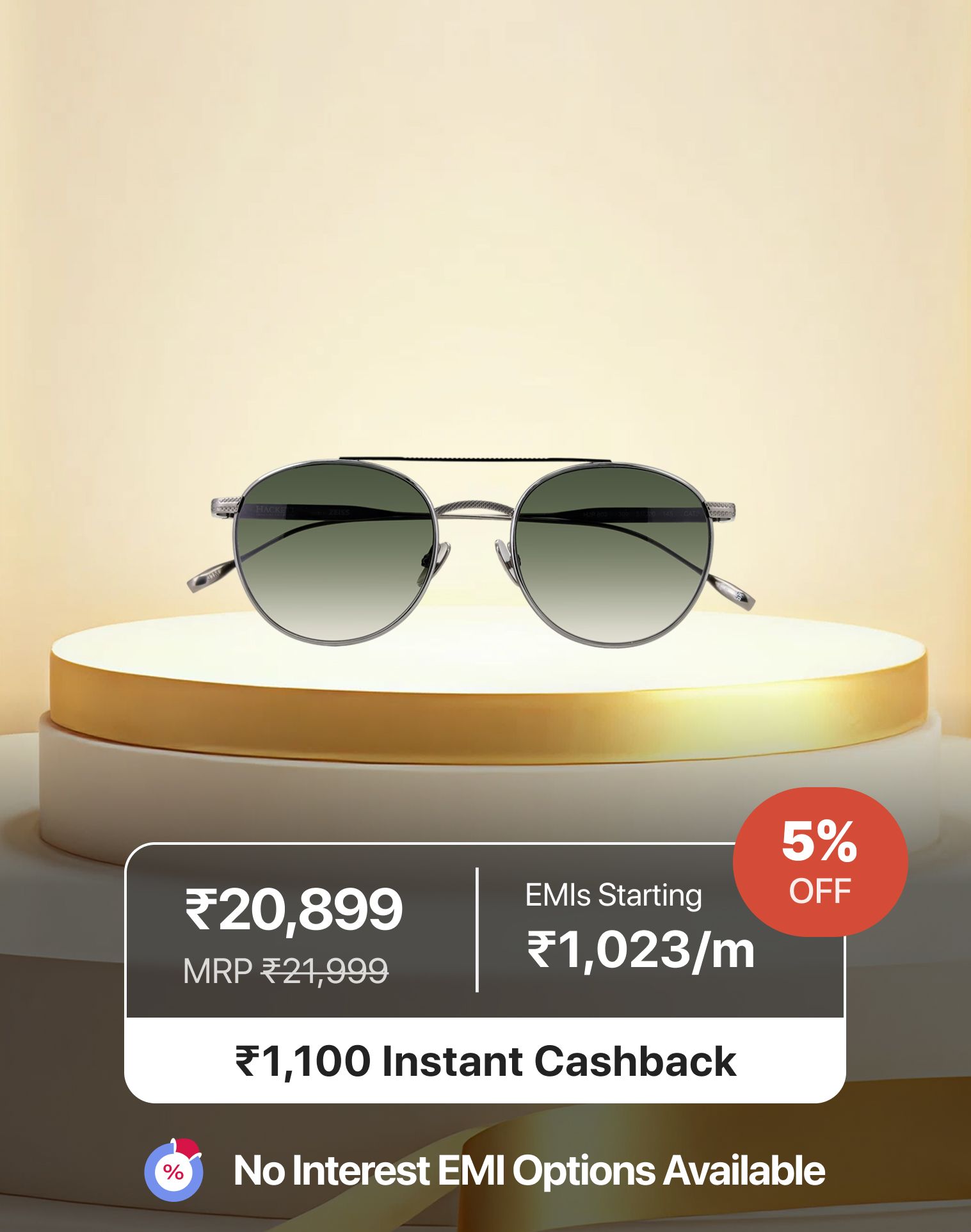Click the ₹1,023/m EMI amount
The width and height of the screenshot is (971, 1232).
(x=641, y=950)
